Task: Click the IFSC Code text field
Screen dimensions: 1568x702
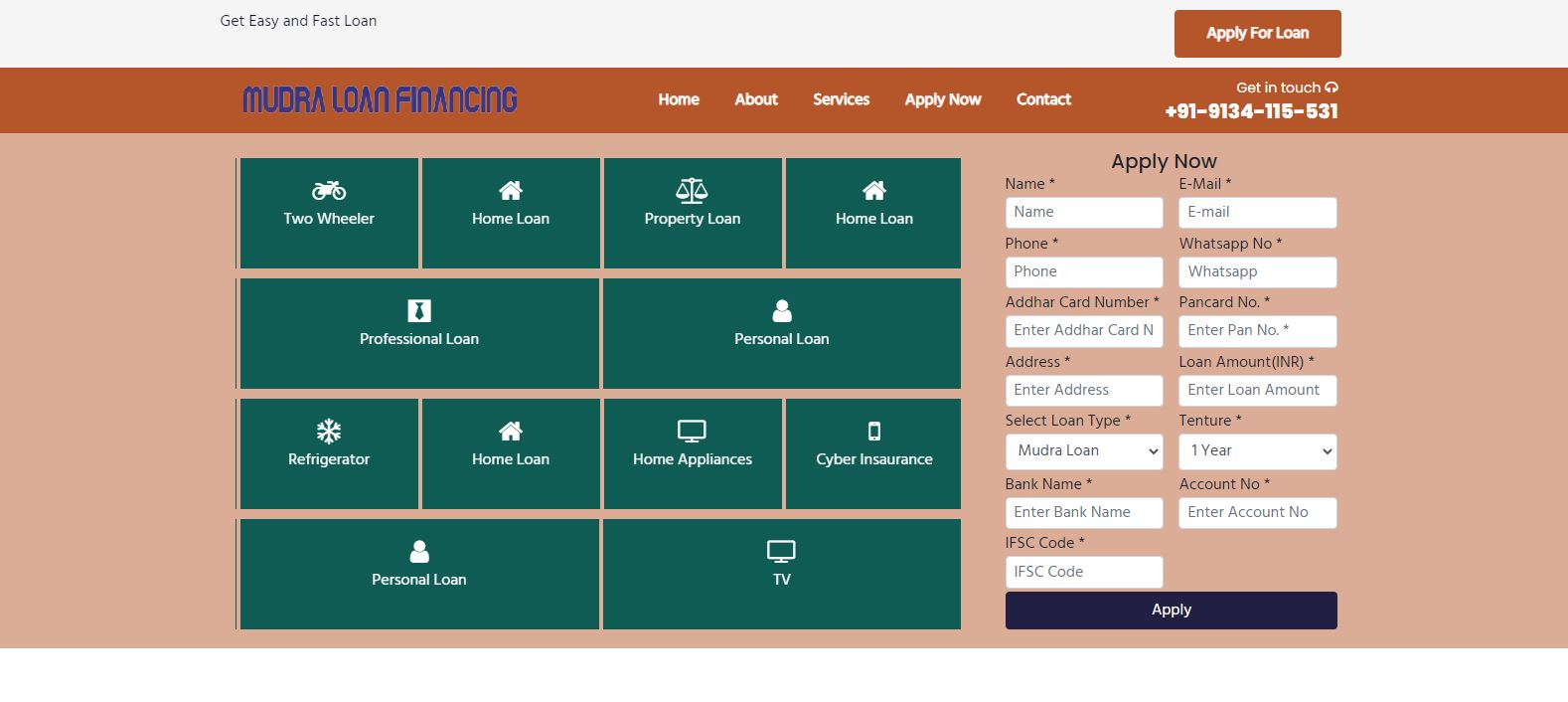Action: [1083, 573]
